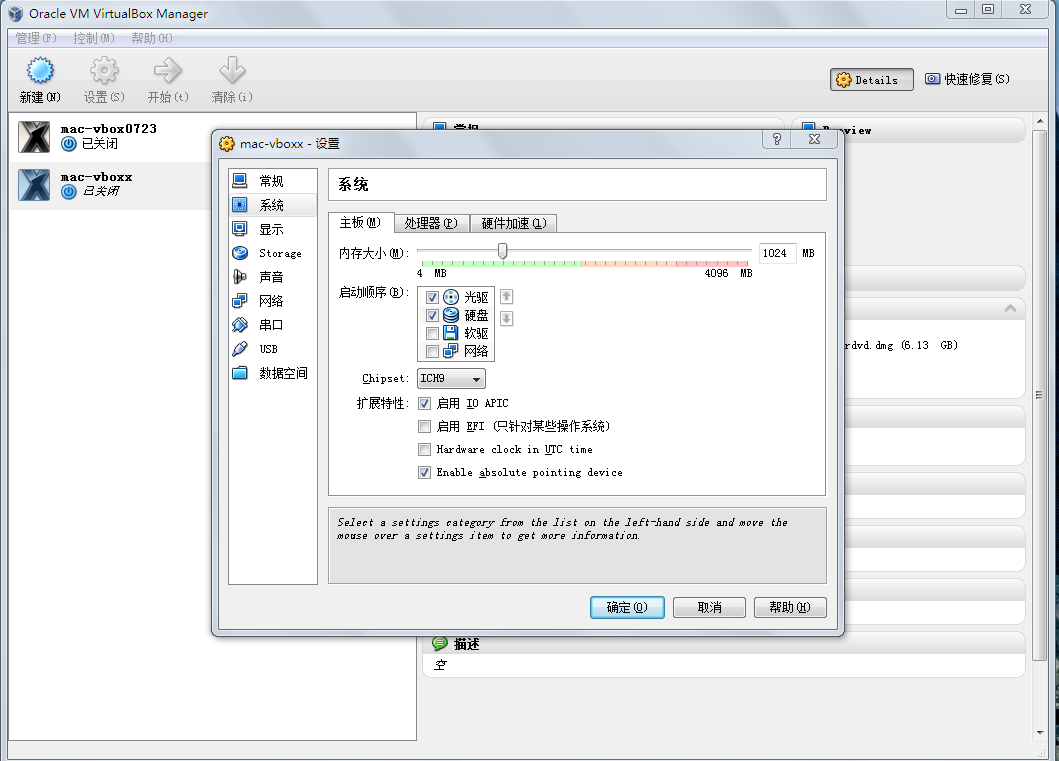Click the 帮助 (Help) button in dialog

tap(790, 607)
